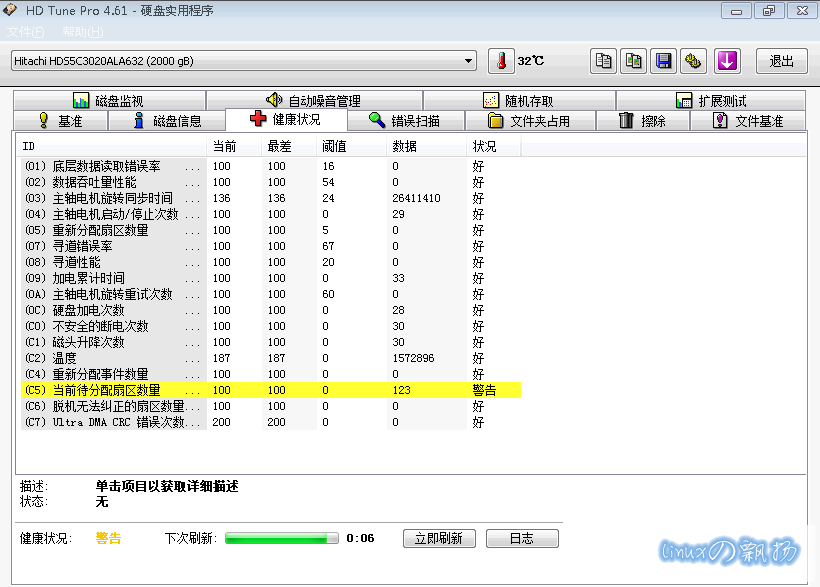The width and height of the screenshot is (820, 587).
Task: Open the 扩展测试 tab
Action: click(x=711, y=101)
